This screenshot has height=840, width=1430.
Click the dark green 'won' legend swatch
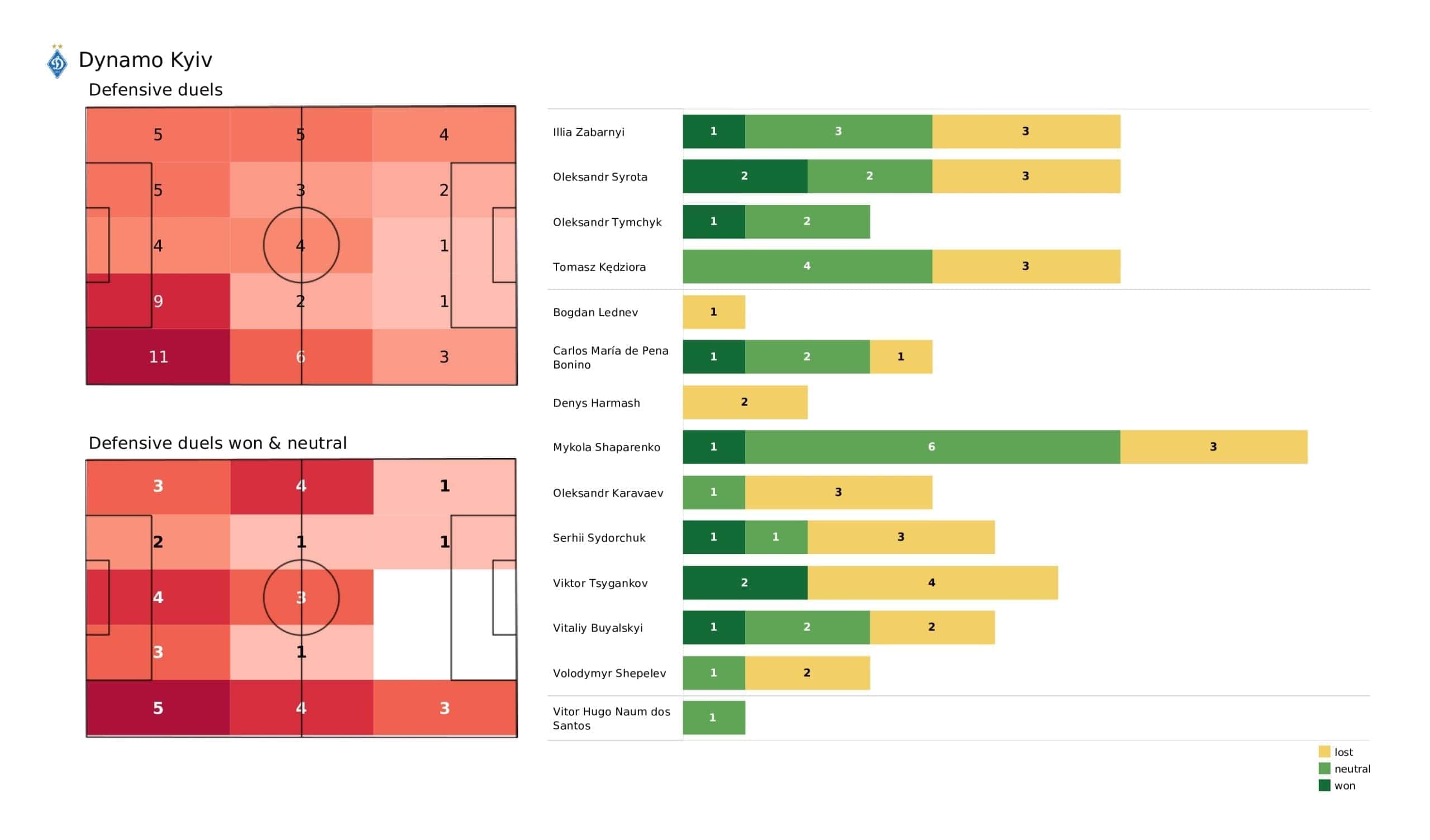(x=1324, y=785)
